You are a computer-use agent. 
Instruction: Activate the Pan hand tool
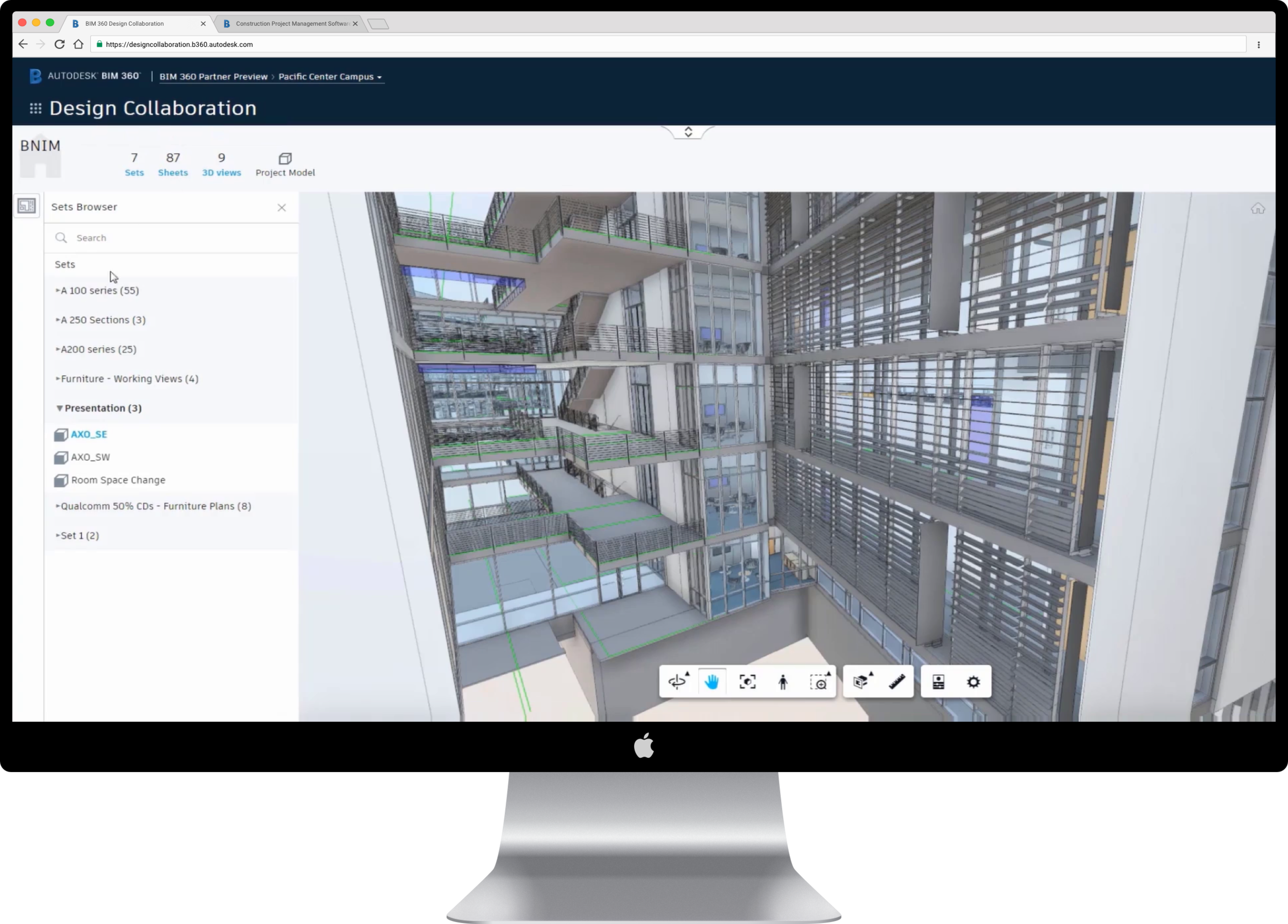coord(712,681)
